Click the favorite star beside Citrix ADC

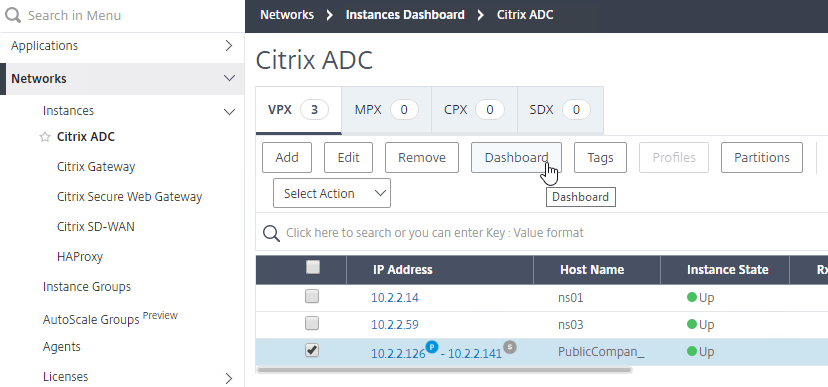pos(45,137)
